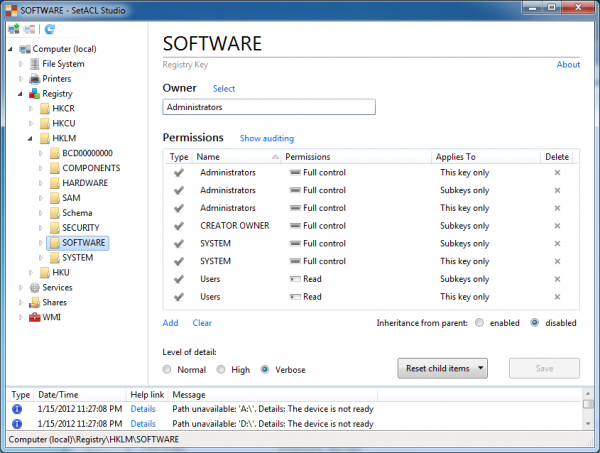Screen dimensions: 600x453
Task: Set level of detail to High
Action: click(221, 370)
